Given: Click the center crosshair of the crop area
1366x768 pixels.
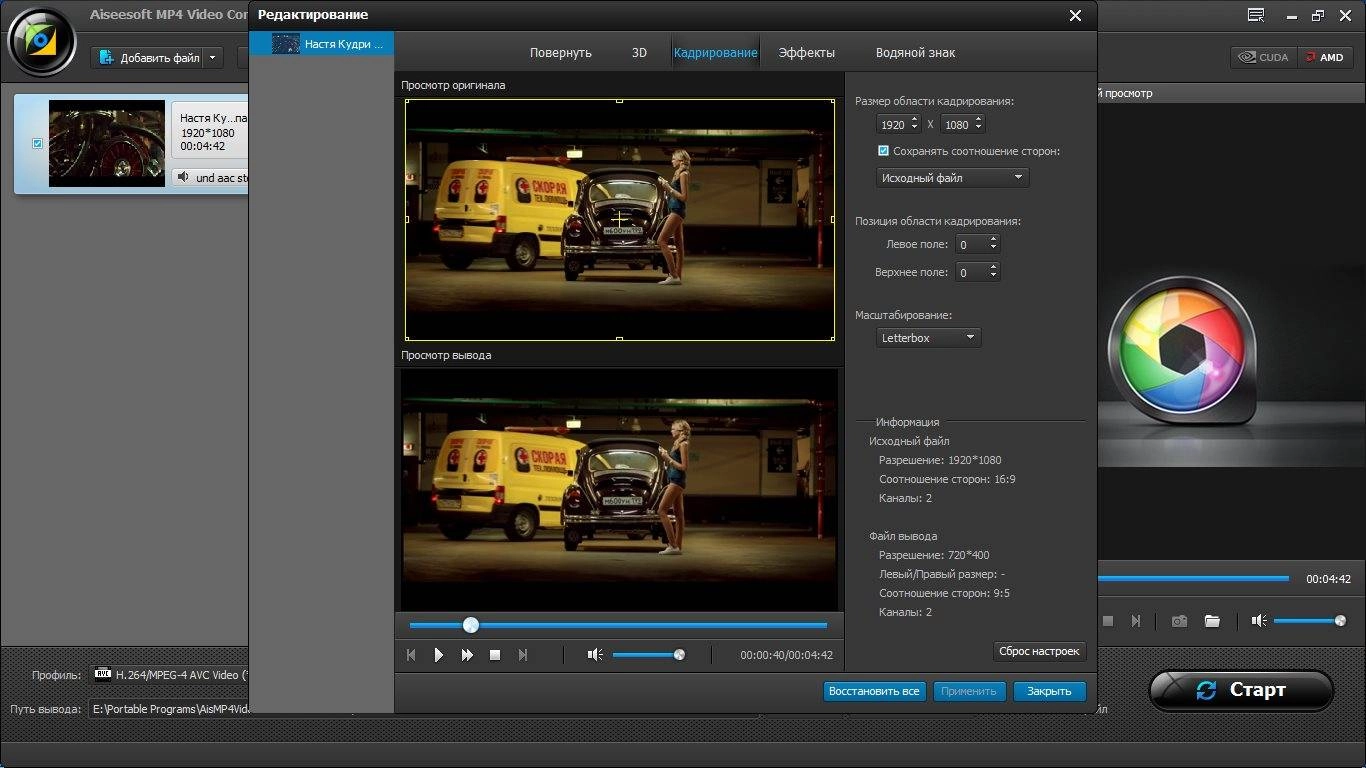Looking at the screenshot, I should click(620, 219).
